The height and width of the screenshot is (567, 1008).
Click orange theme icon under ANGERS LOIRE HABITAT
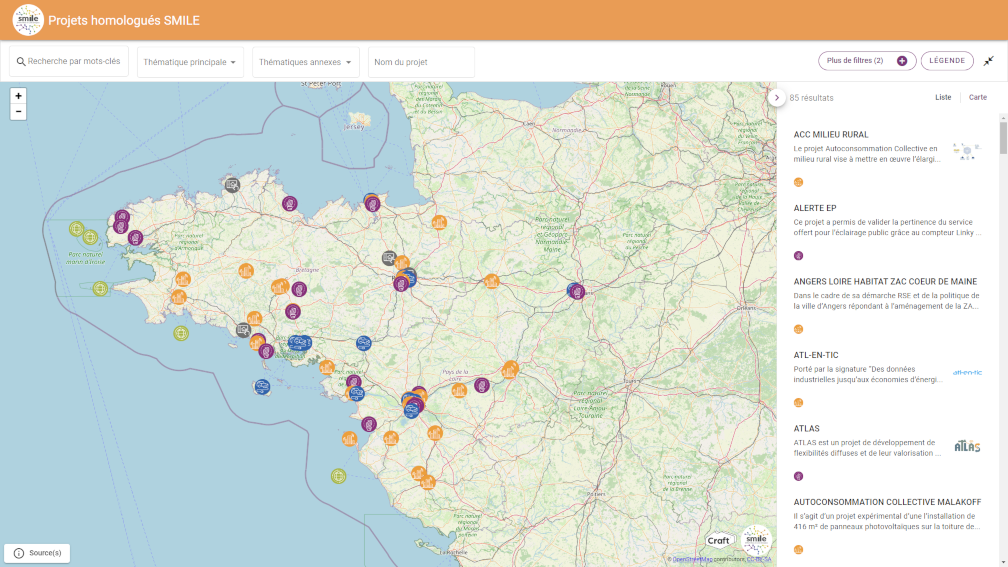click(x=798, y=329)
